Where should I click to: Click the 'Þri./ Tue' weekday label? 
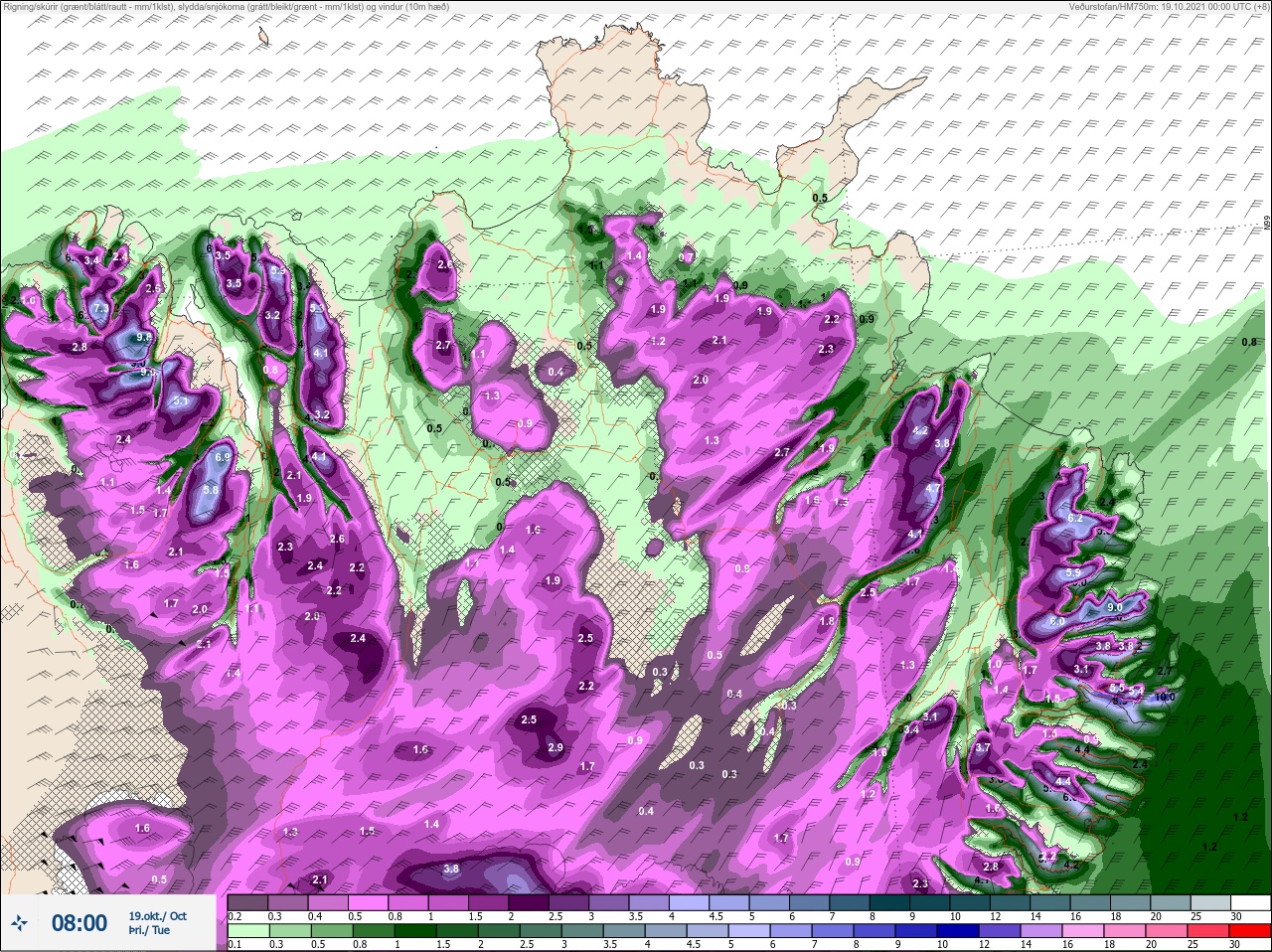tap(149, 930)
